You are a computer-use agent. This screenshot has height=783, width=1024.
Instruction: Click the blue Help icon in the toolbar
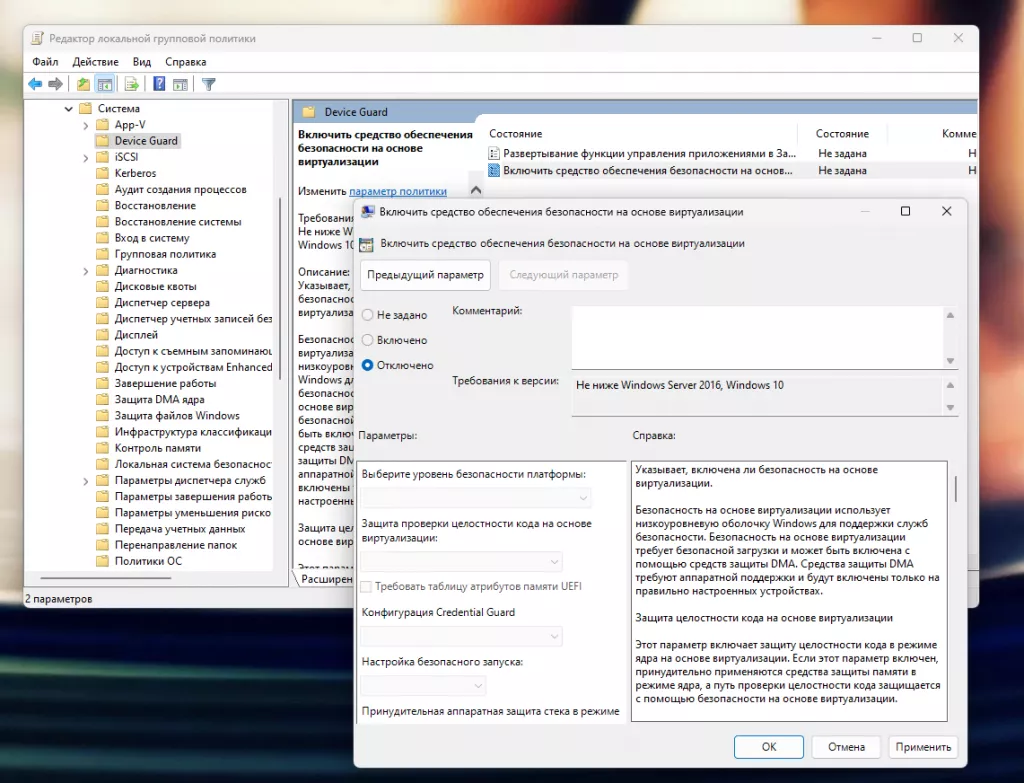159,84
